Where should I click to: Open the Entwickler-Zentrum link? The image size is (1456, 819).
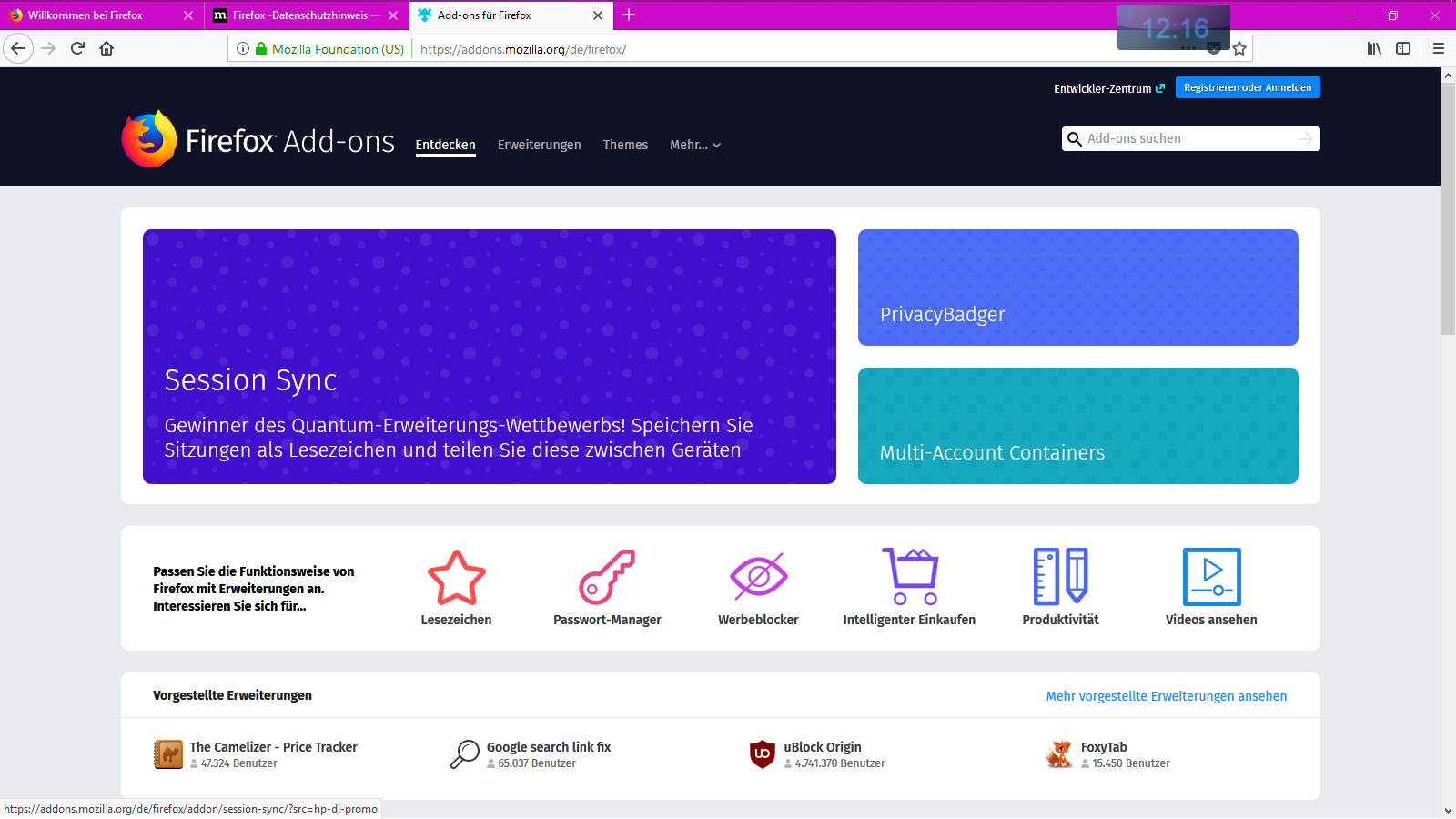click(x=1109, y=88)
